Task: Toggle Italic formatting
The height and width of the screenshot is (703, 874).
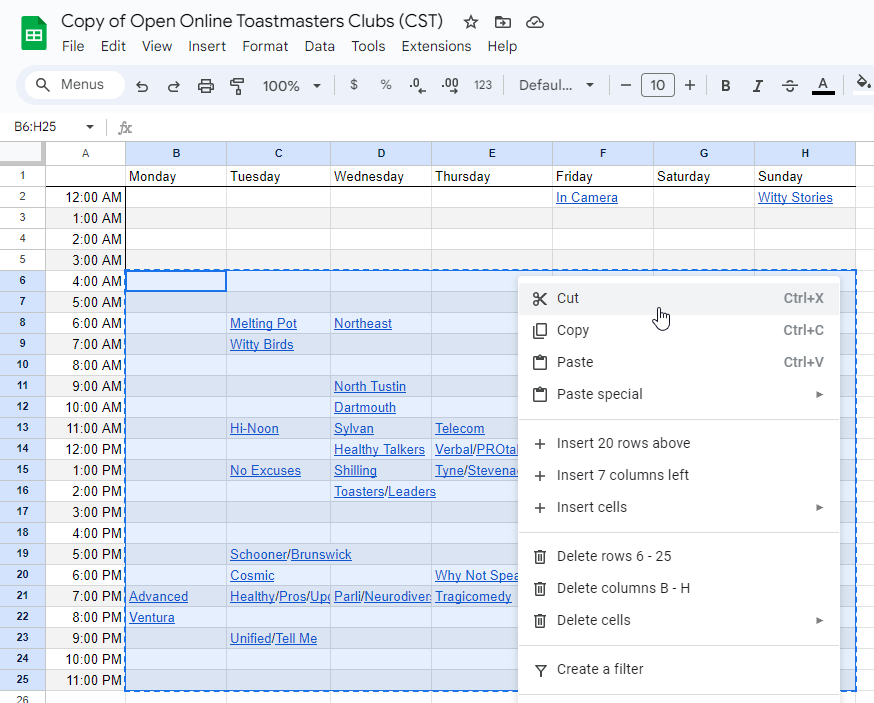Action: coord(758,86)
